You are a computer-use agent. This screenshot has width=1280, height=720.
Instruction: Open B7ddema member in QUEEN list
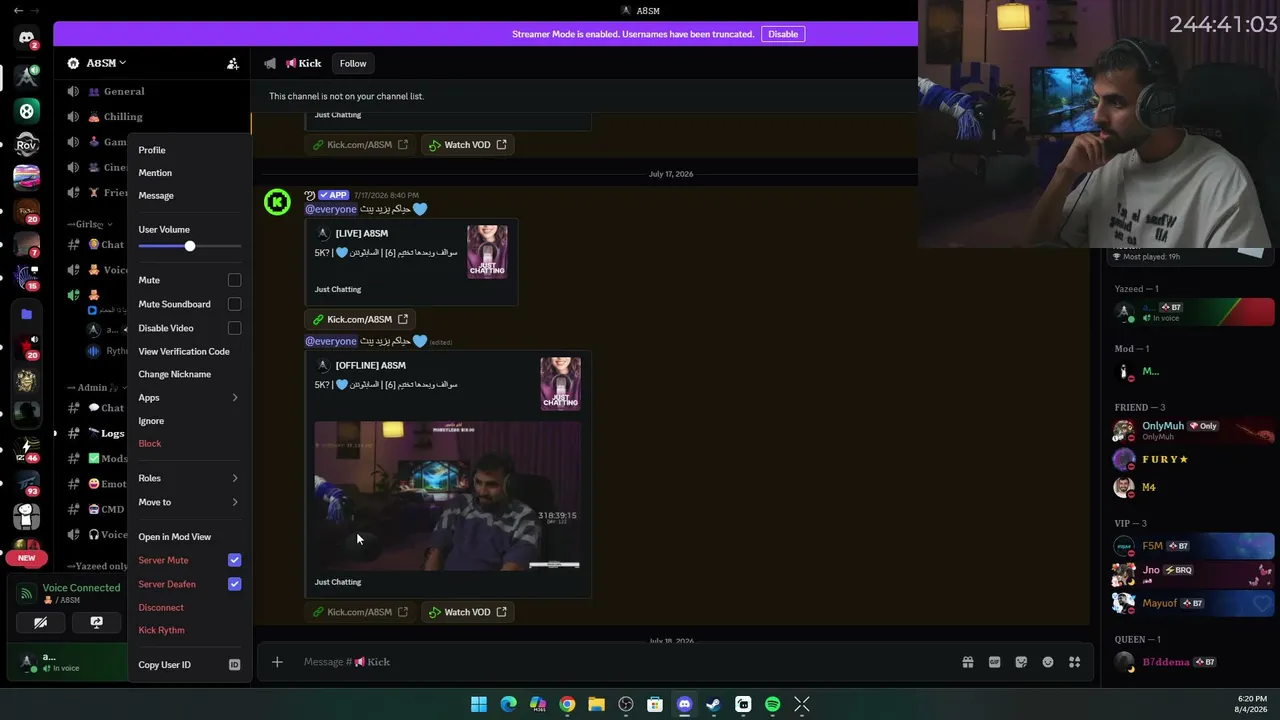(1191, 662)
